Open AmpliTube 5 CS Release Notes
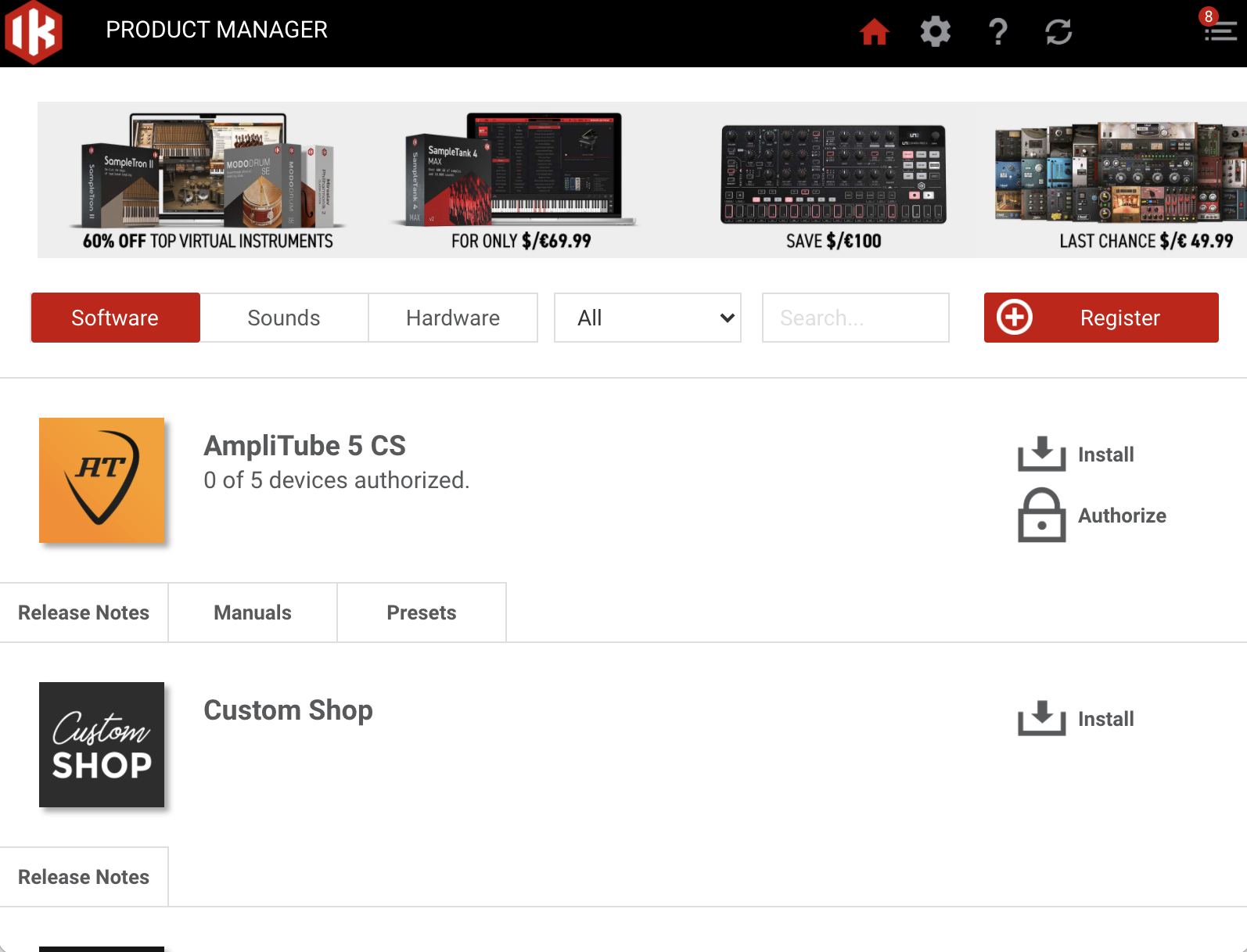Viewport: 1247px width, 952px height. (x=84, y=613)
